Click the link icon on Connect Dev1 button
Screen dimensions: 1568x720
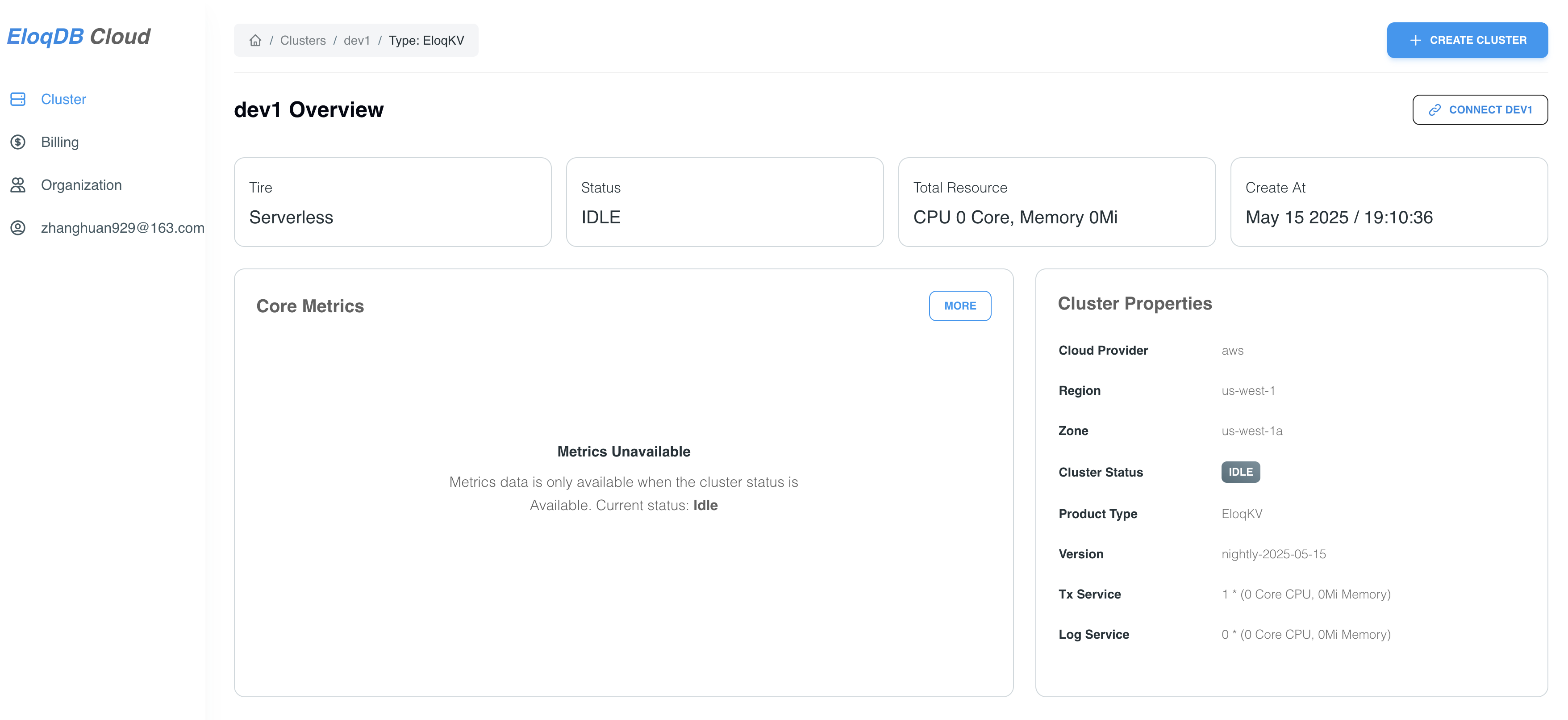pos(1435,110)
